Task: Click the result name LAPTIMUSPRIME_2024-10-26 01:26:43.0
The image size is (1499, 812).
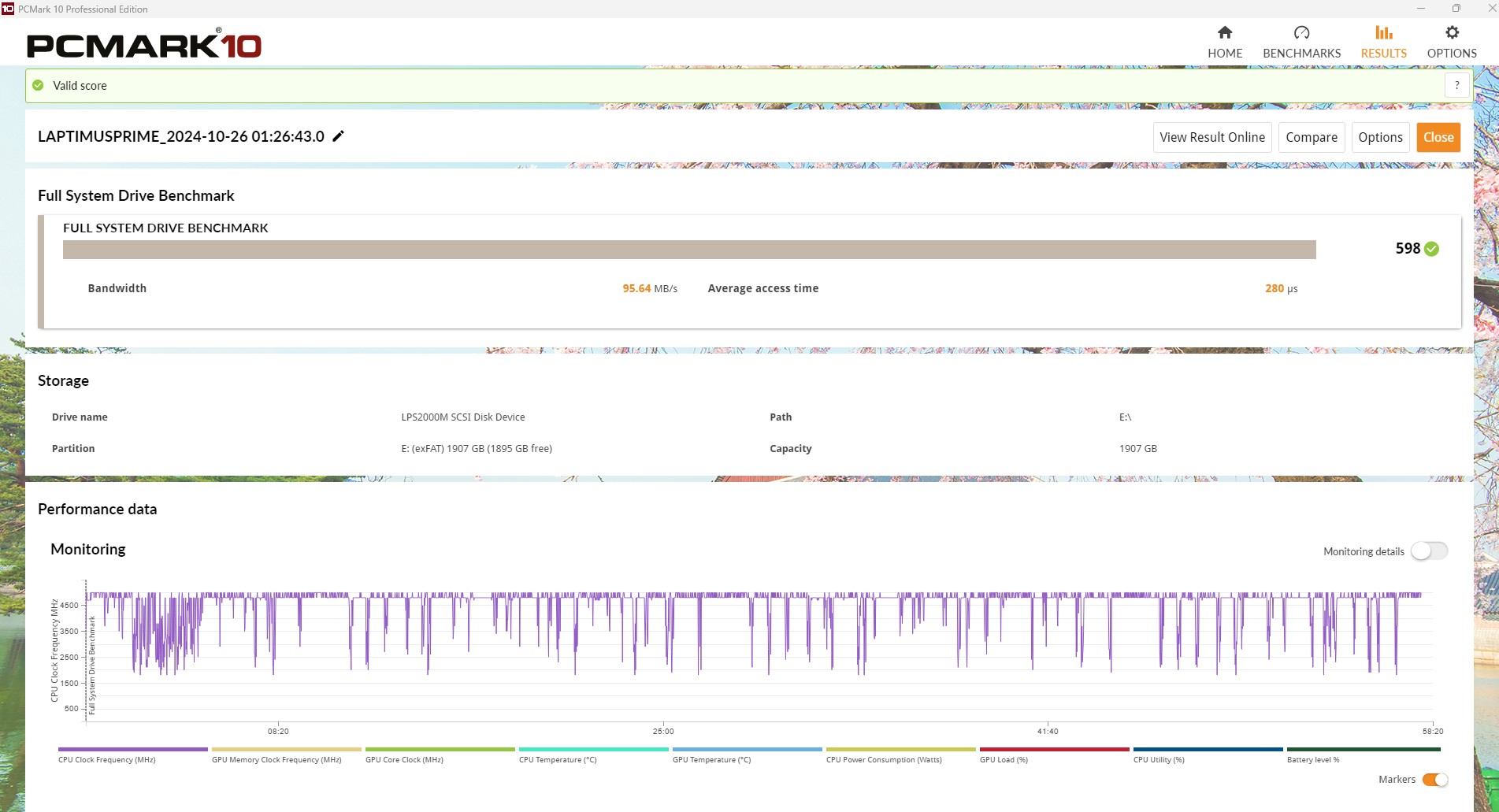Action: (181, 136)
